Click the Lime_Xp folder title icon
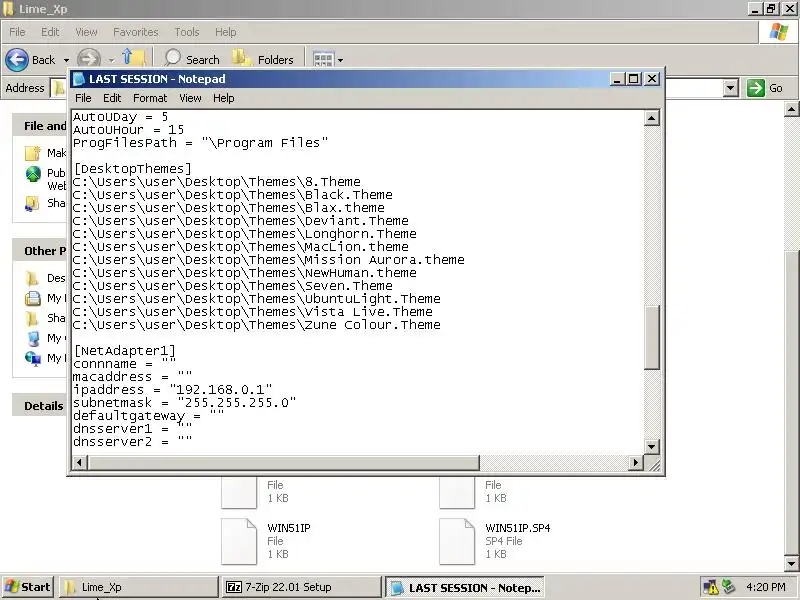This screenshot has height=600, width=800. (8, 9)
